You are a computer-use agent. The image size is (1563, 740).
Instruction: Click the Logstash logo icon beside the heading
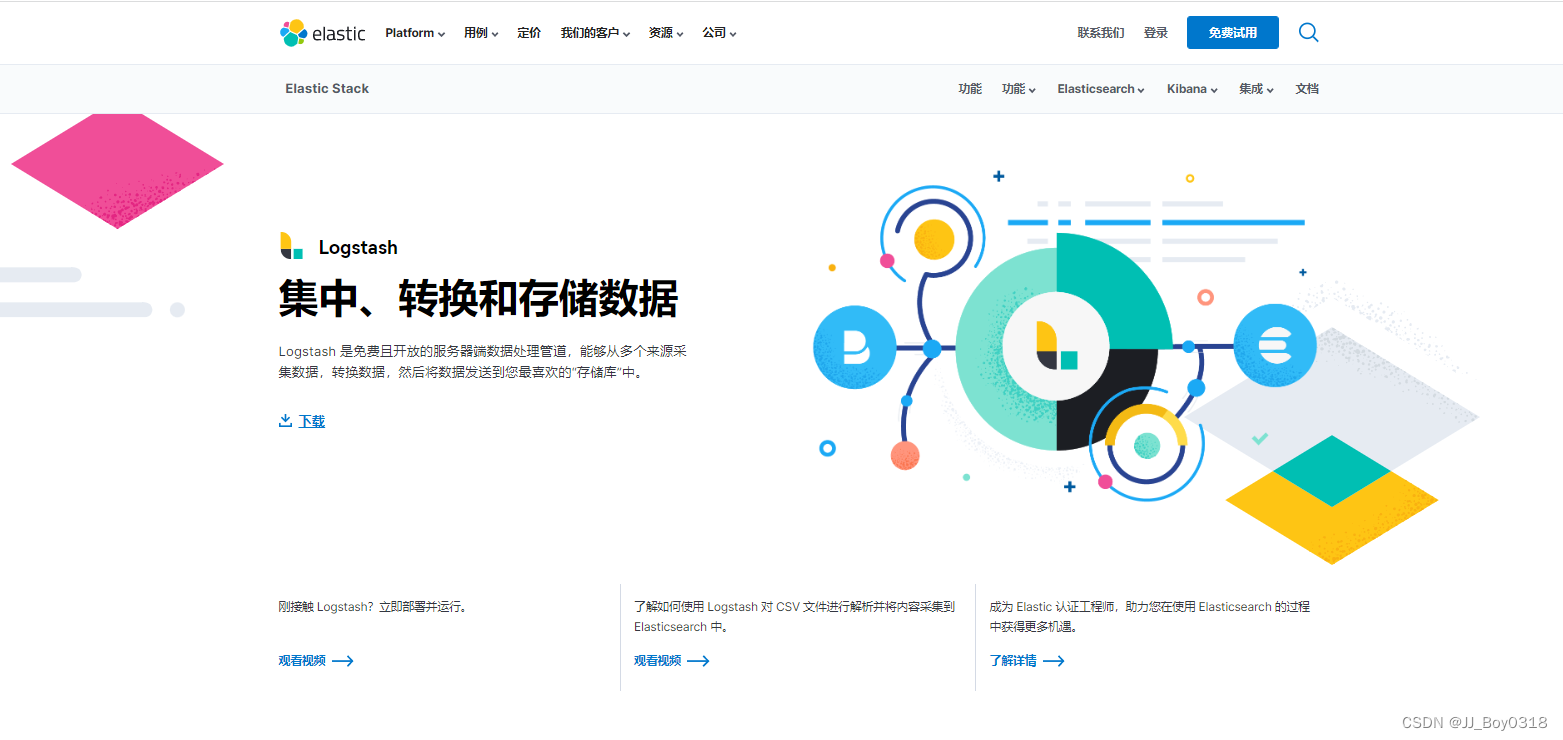pos(291,246)
